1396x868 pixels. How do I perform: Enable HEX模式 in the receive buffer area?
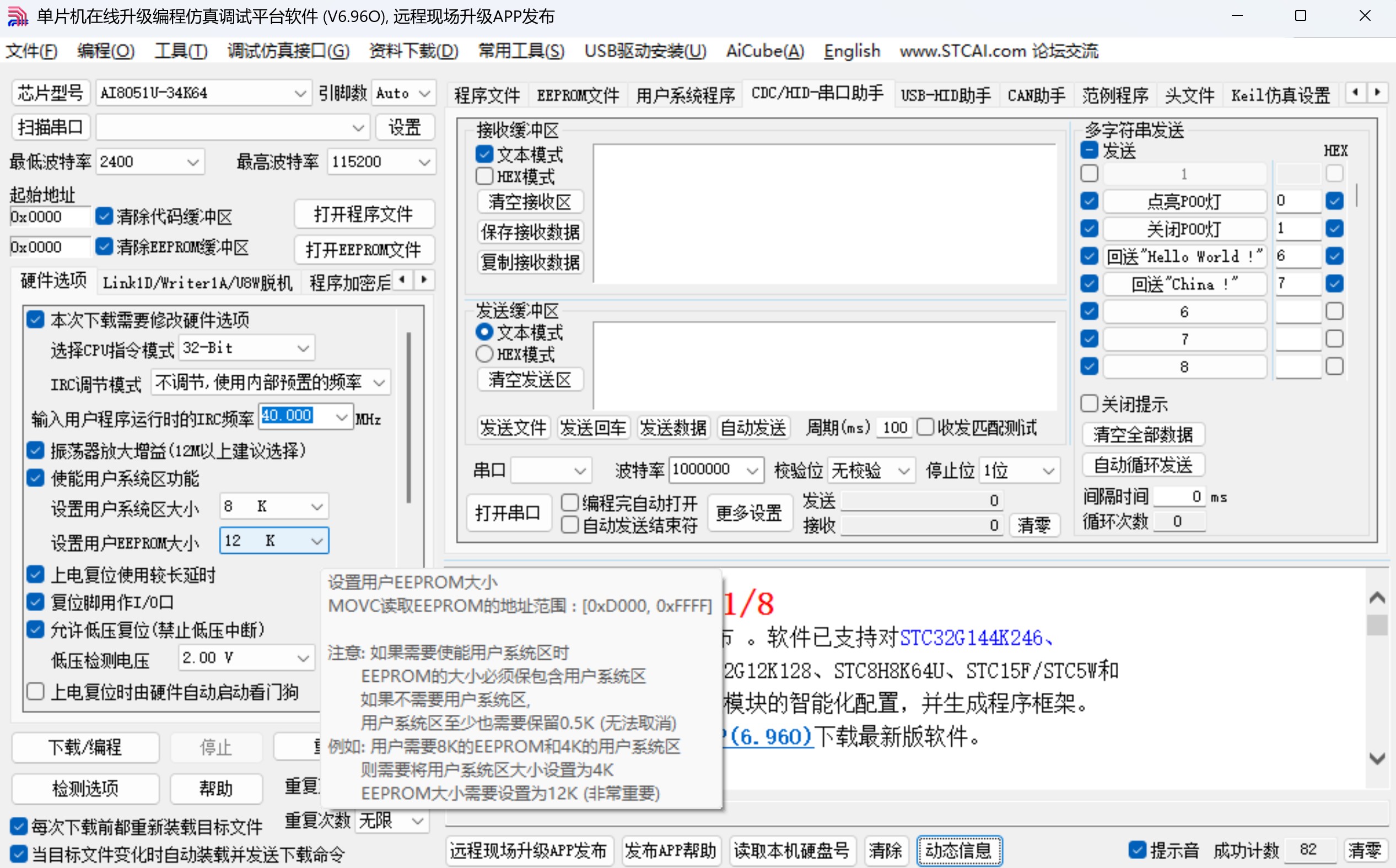(484, 176)
